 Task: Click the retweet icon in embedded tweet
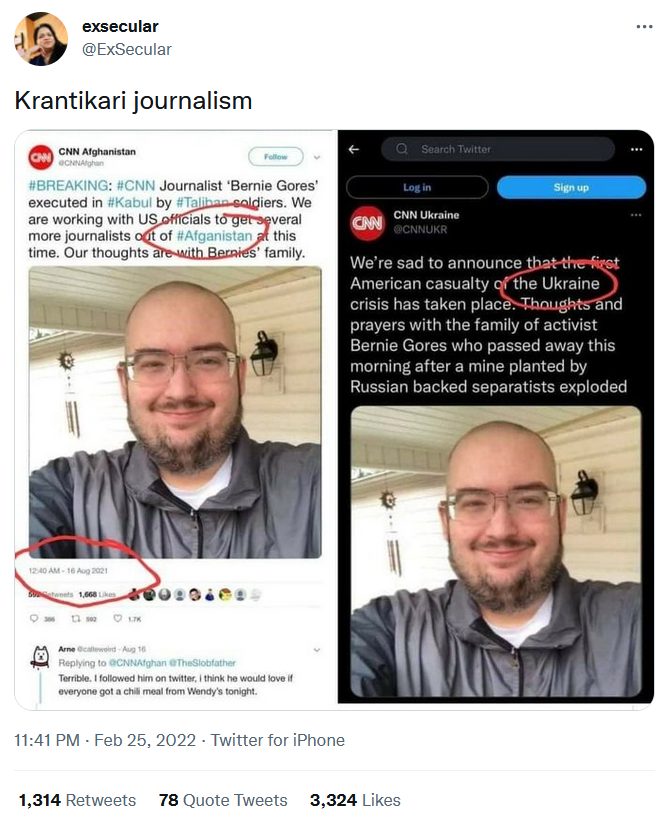pos(76,619)
